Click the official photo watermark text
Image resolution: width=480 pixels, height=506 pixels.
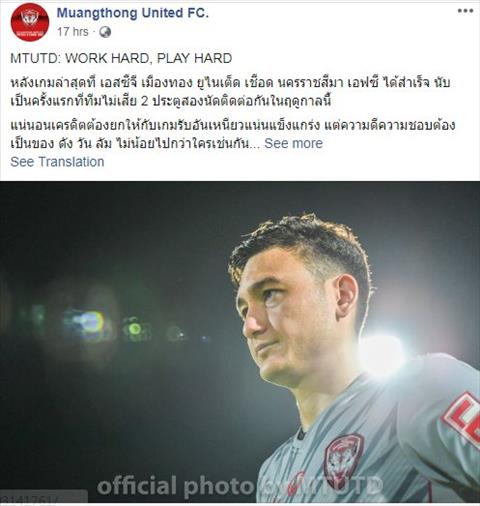click(x=239, y=487)
